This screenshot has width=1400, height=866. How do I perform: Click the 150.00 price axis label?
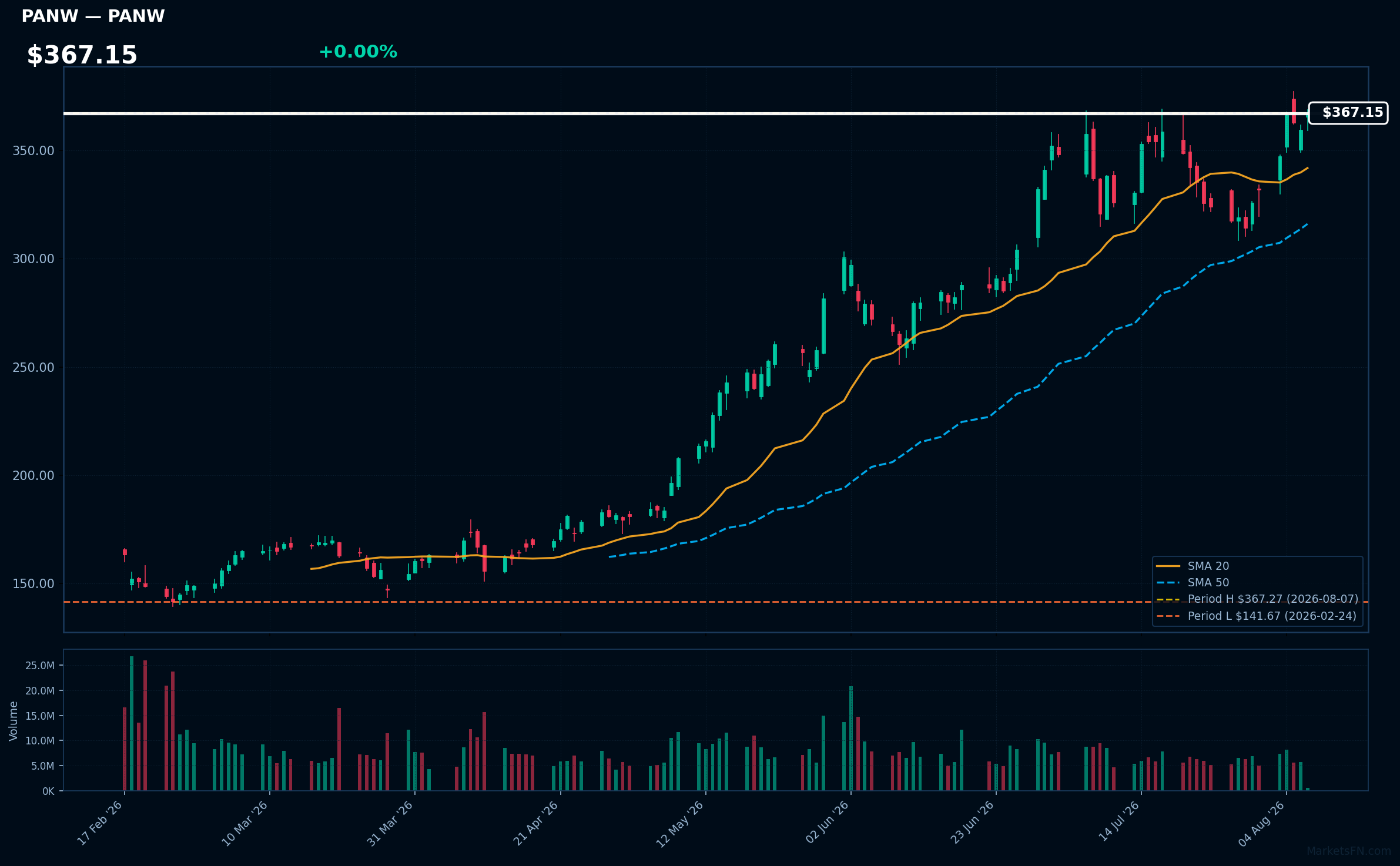coord(33,584)
